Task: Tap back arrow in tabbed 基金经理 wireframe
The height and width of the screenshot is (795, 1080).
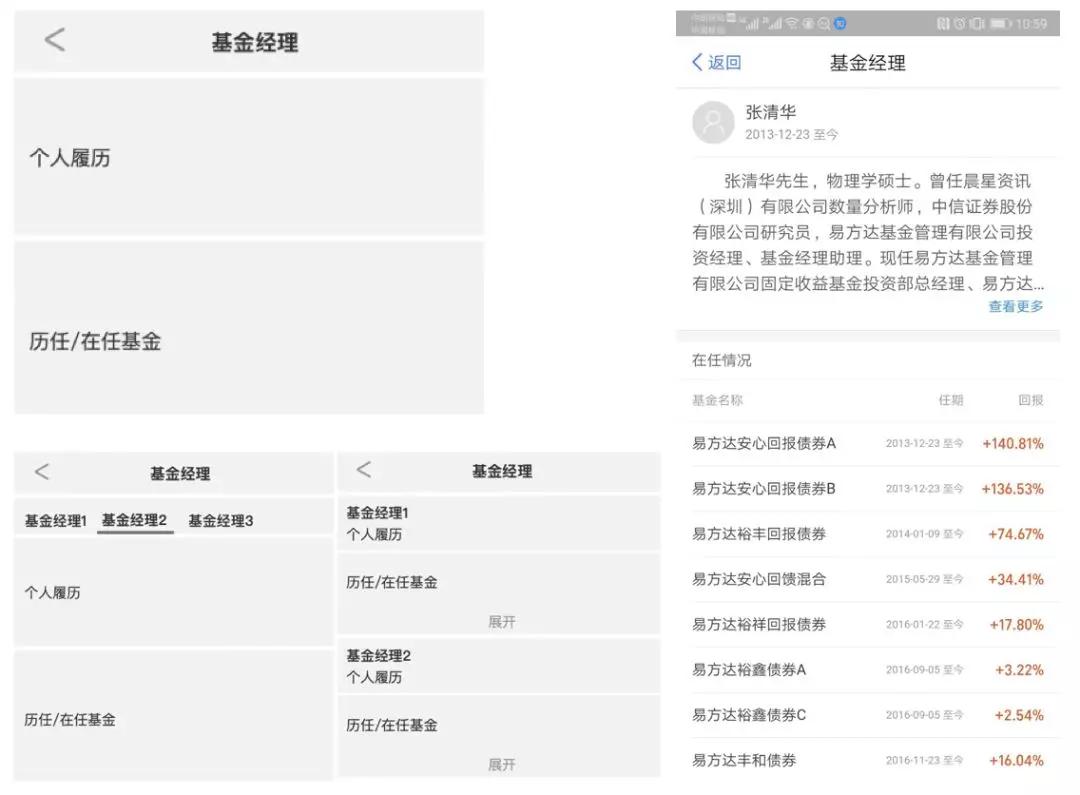Action: pyautogui.click(x=42, y=472)
